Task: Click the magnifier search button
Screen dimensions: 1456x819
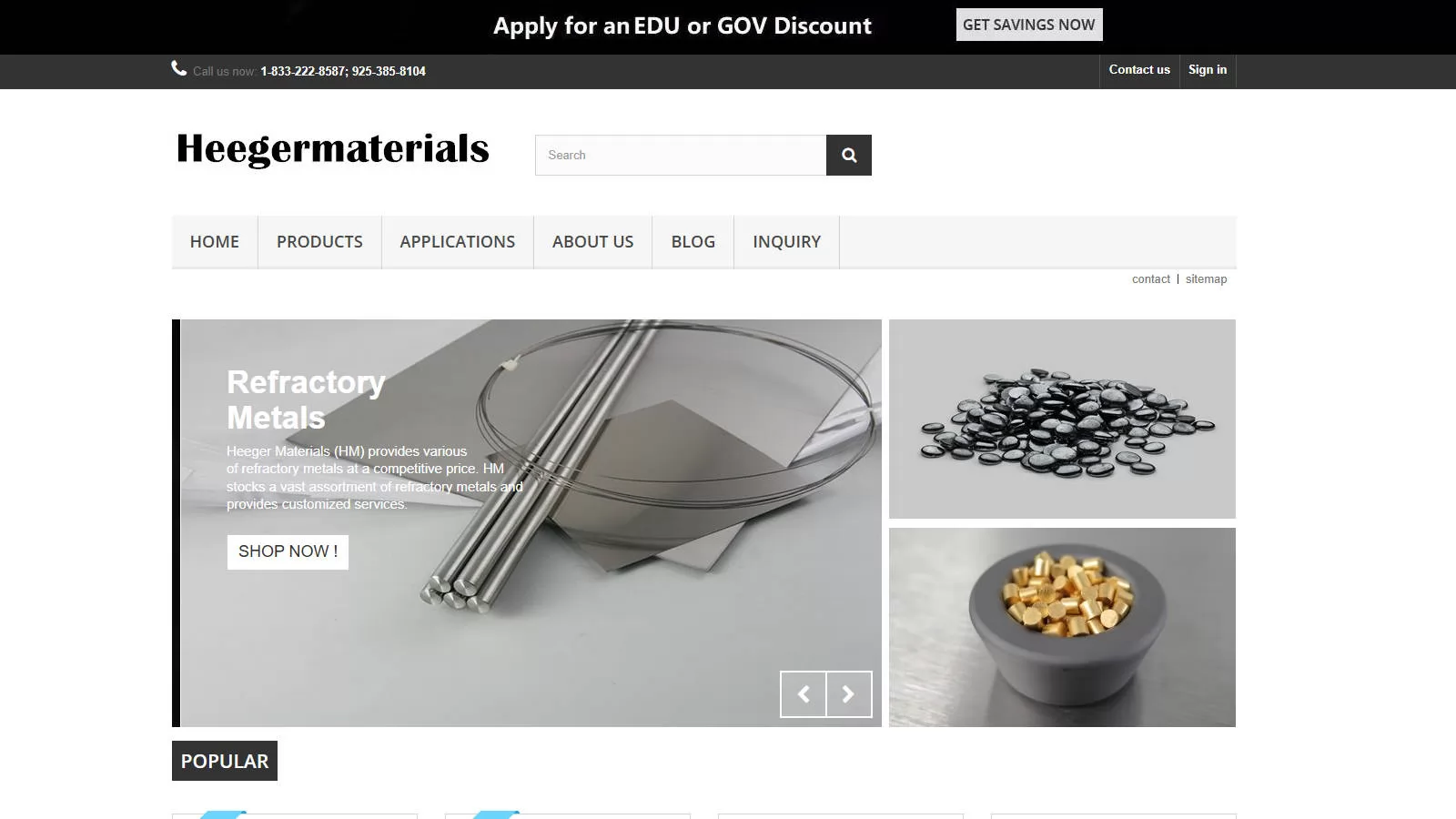Action: pyautogui.click(x=848, y=155)
